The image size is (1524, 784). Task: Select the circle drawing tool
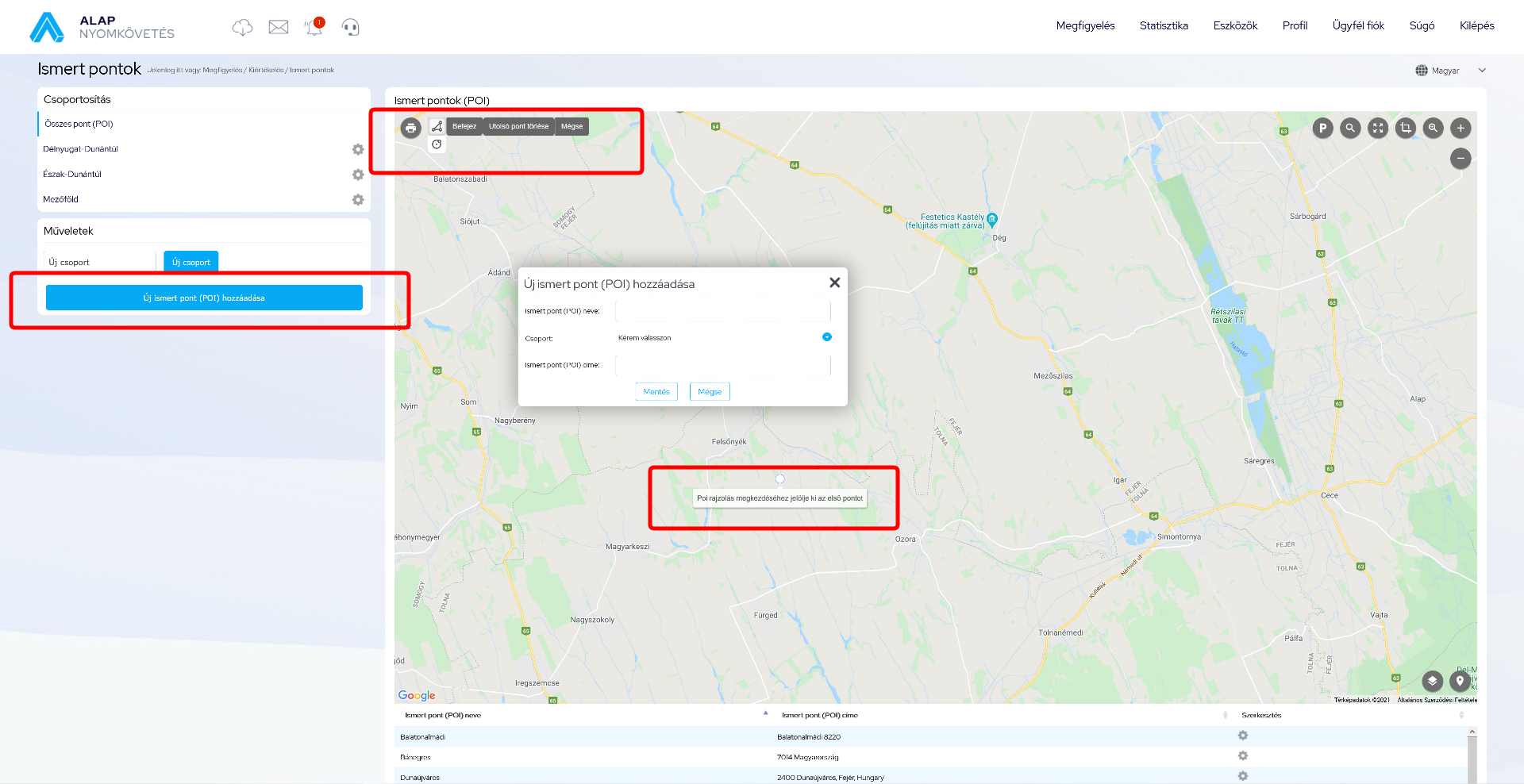(437, 144)
